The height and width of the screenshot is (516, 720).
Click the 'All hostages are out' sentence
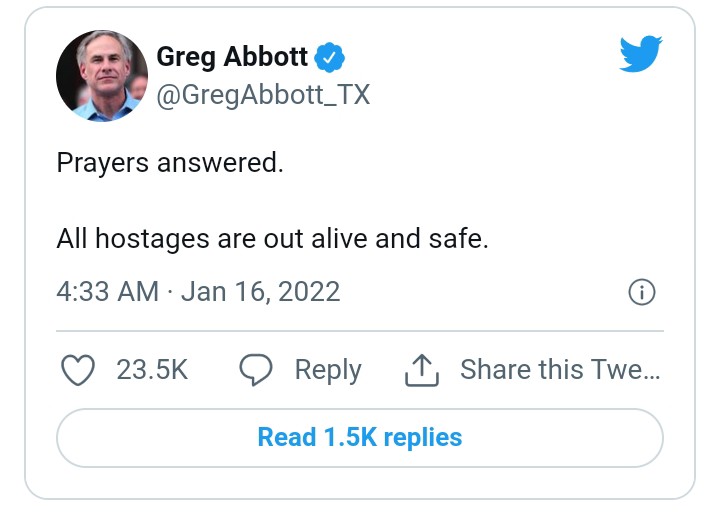click(272, 240)
